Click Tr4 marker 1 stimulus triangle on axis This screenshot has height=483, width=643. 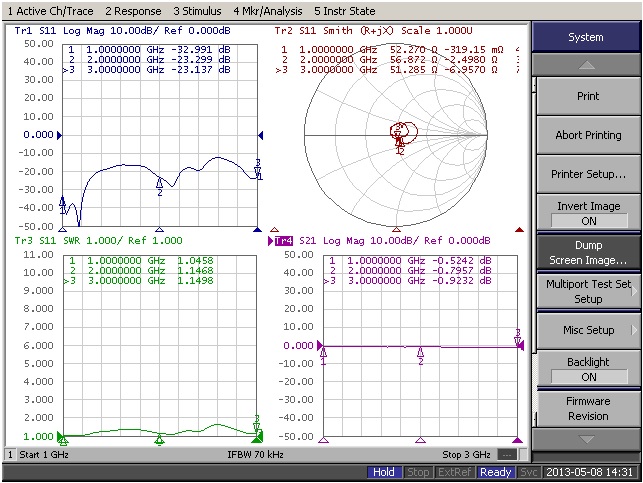pos(324,440)
